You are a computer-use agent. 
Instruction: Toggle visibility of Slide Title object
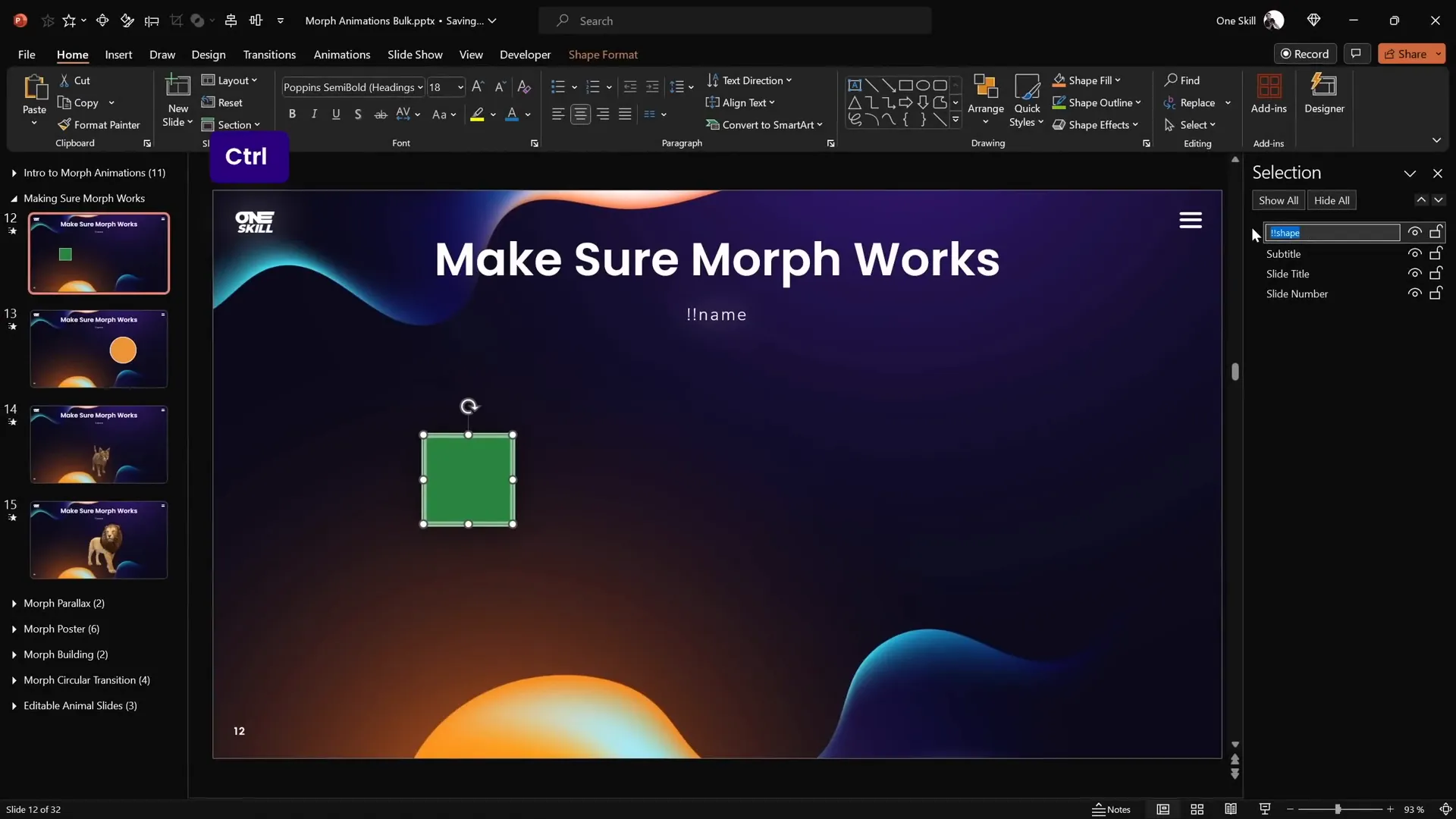tap(1414, 273)
